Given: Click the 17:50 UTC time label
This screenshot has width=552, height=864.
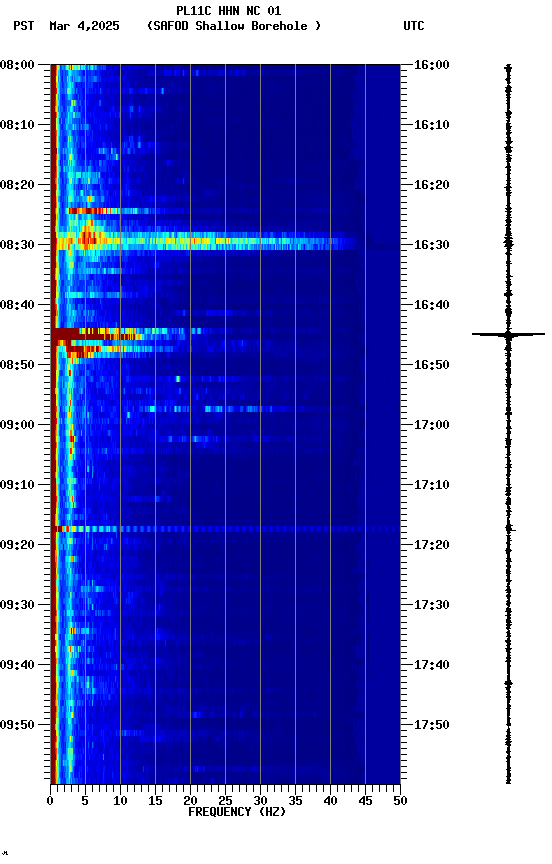Looking at the screenshot, I should click(x=432, y=725).
